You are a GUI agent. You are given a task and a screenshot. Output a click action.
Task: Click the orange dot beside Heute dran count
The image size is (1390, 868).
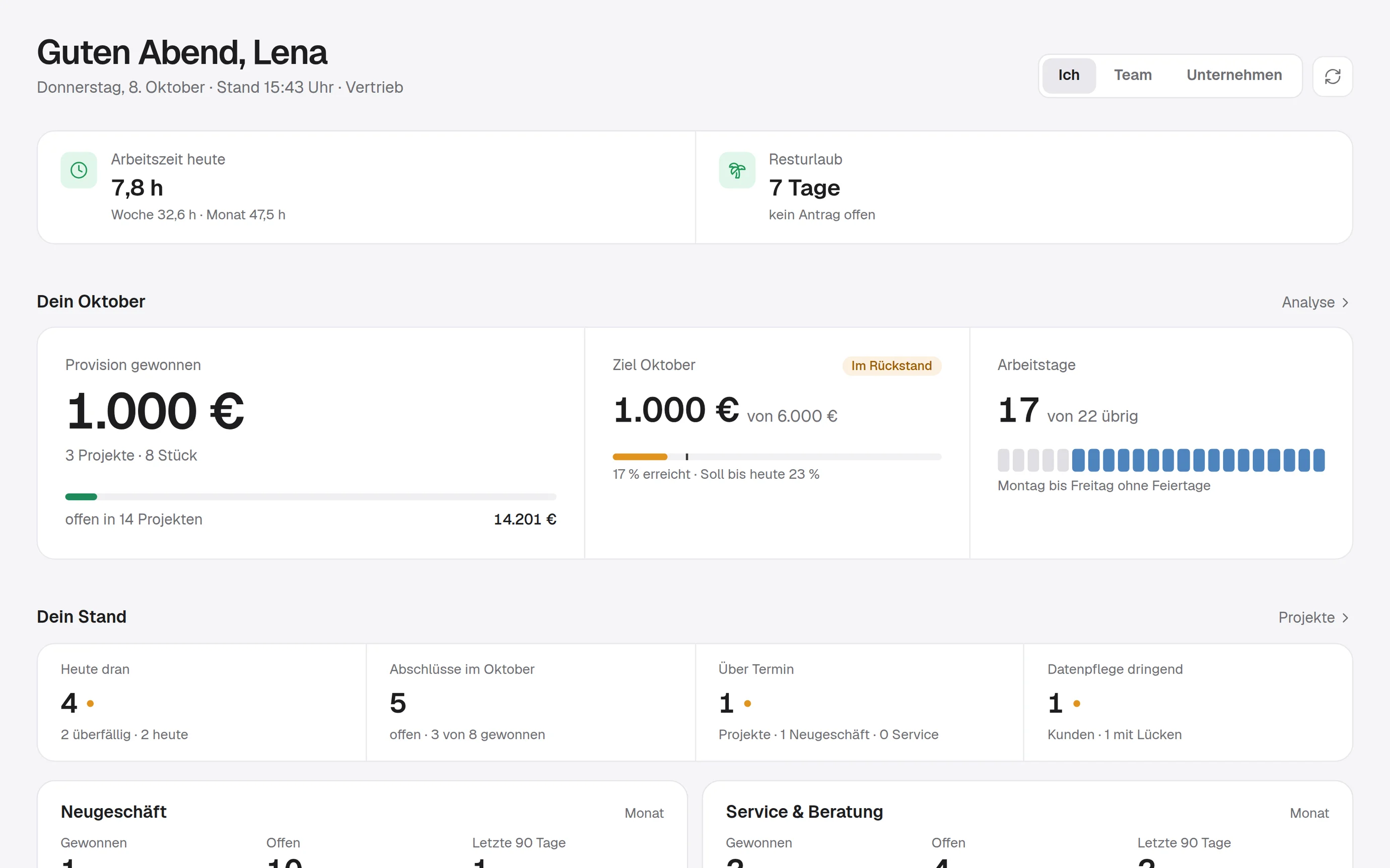pos(90,703)
